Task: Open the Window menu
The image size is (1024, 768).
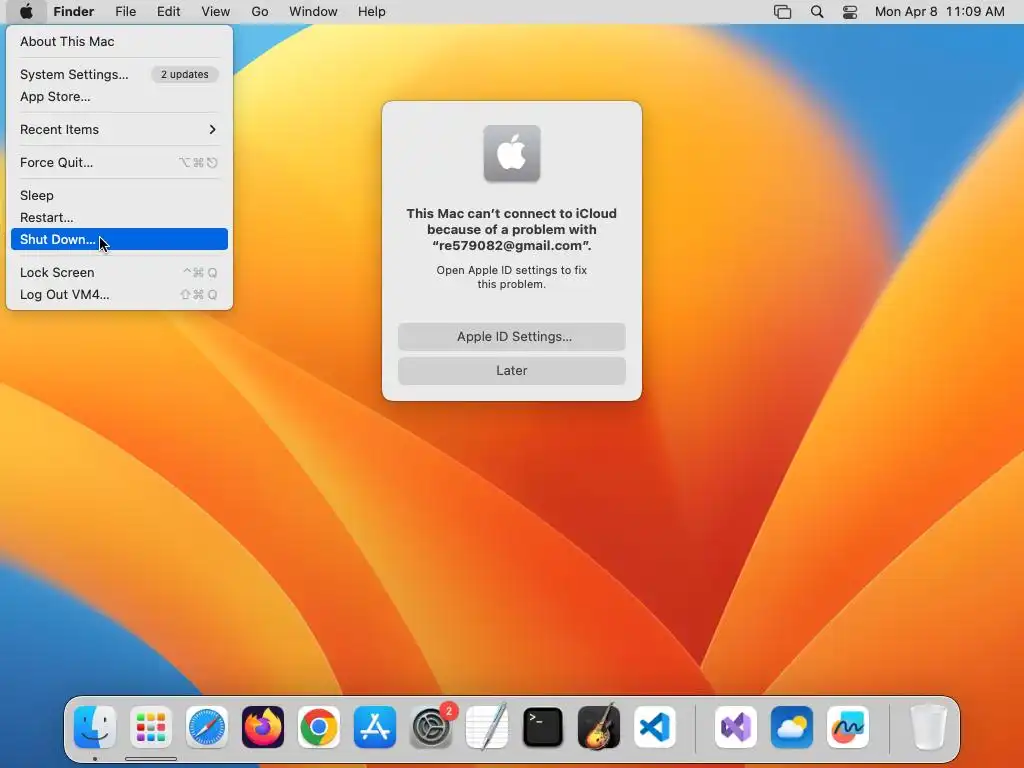Action: pos(313,12)
